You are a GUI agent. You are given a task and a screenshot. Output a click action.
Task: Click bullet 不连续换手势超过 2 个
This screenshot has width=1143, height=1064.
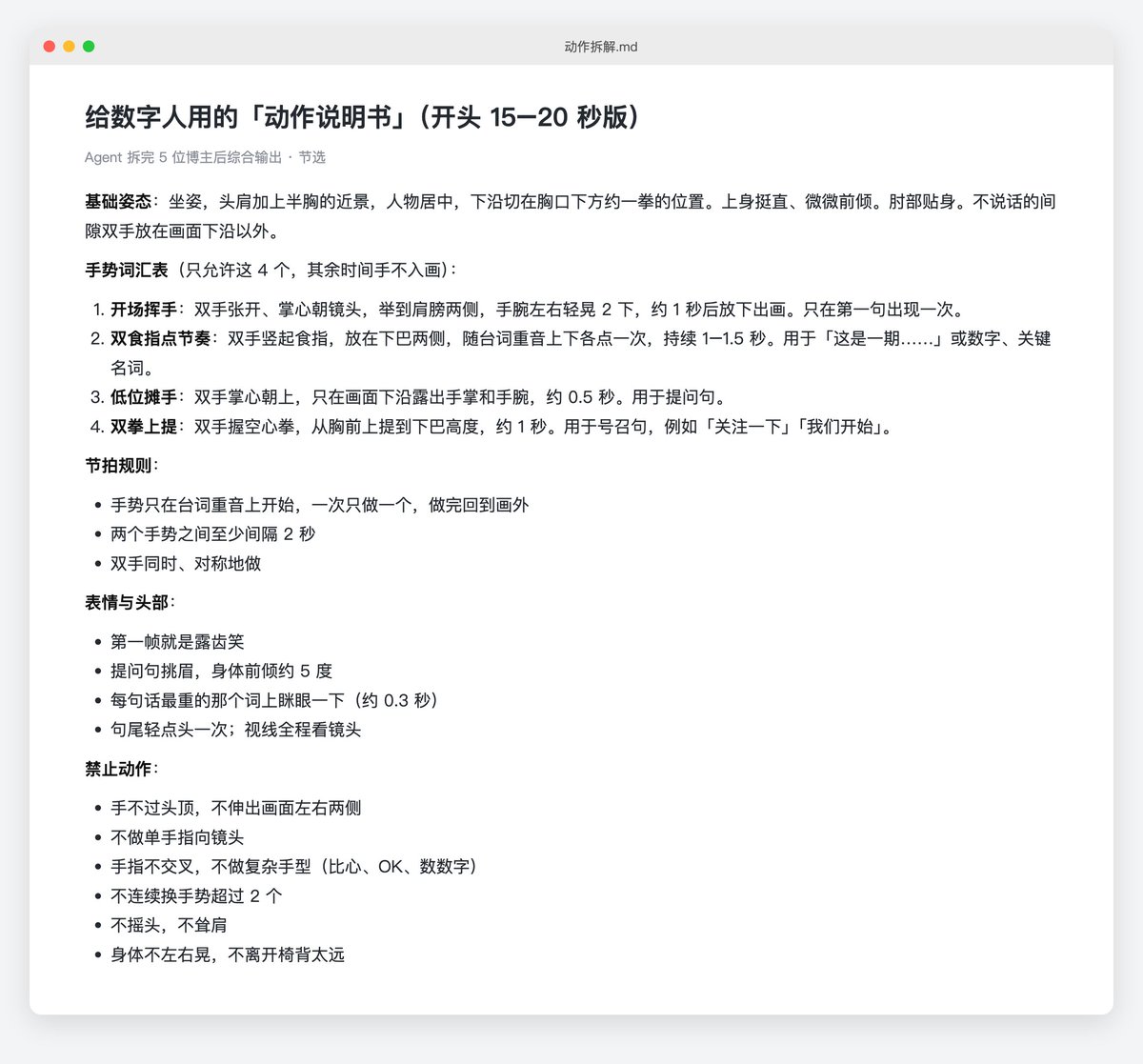pyautogui.click(x=196, y=896)
